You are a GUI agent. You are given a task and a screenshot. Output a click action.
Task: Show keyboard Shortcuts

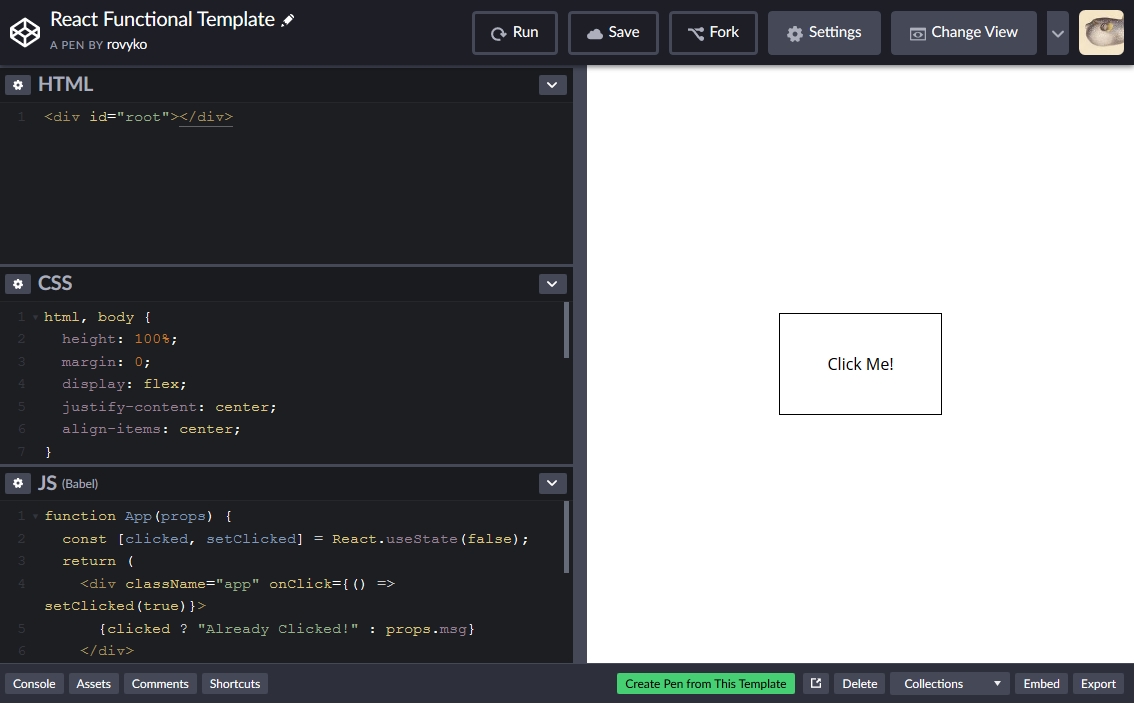234,683
